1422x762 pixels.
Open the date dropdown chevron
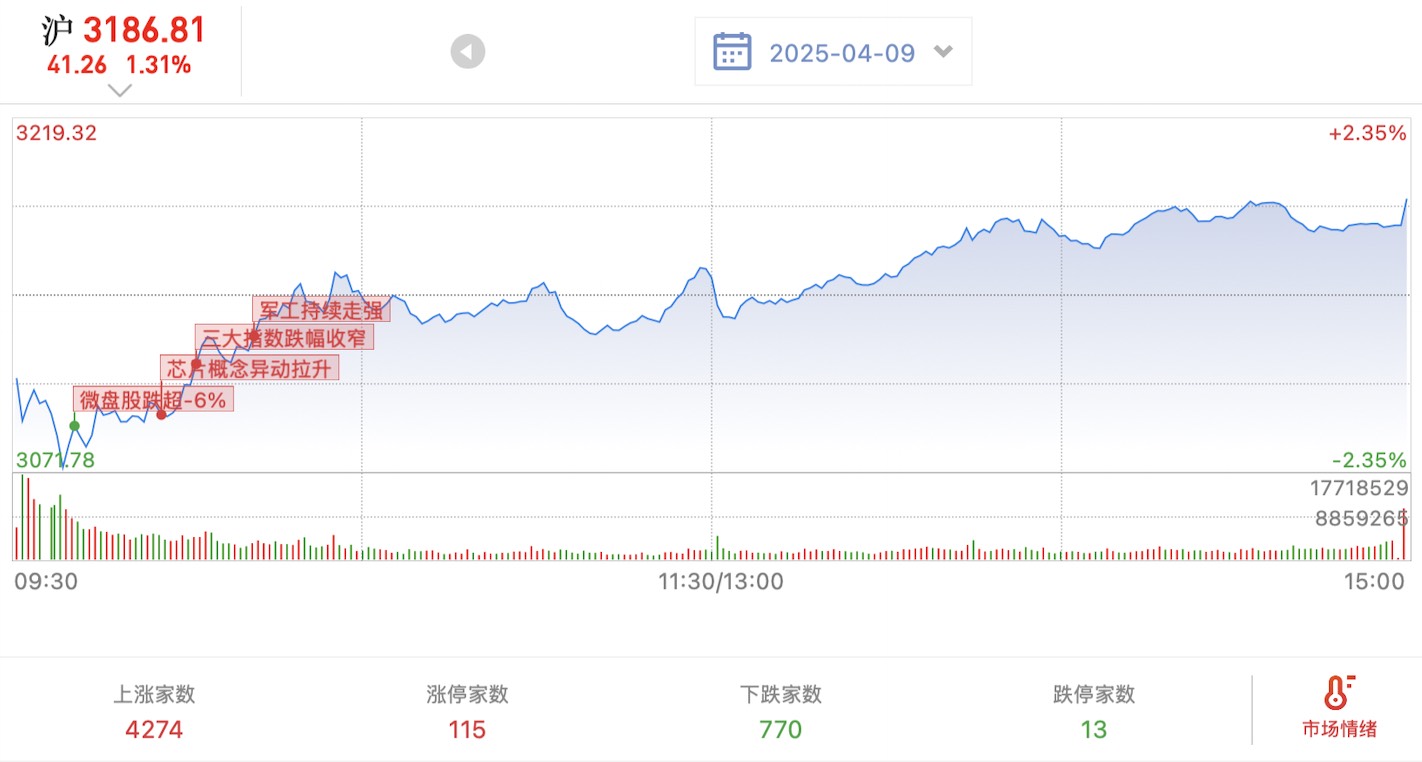[x=943, y=51]
